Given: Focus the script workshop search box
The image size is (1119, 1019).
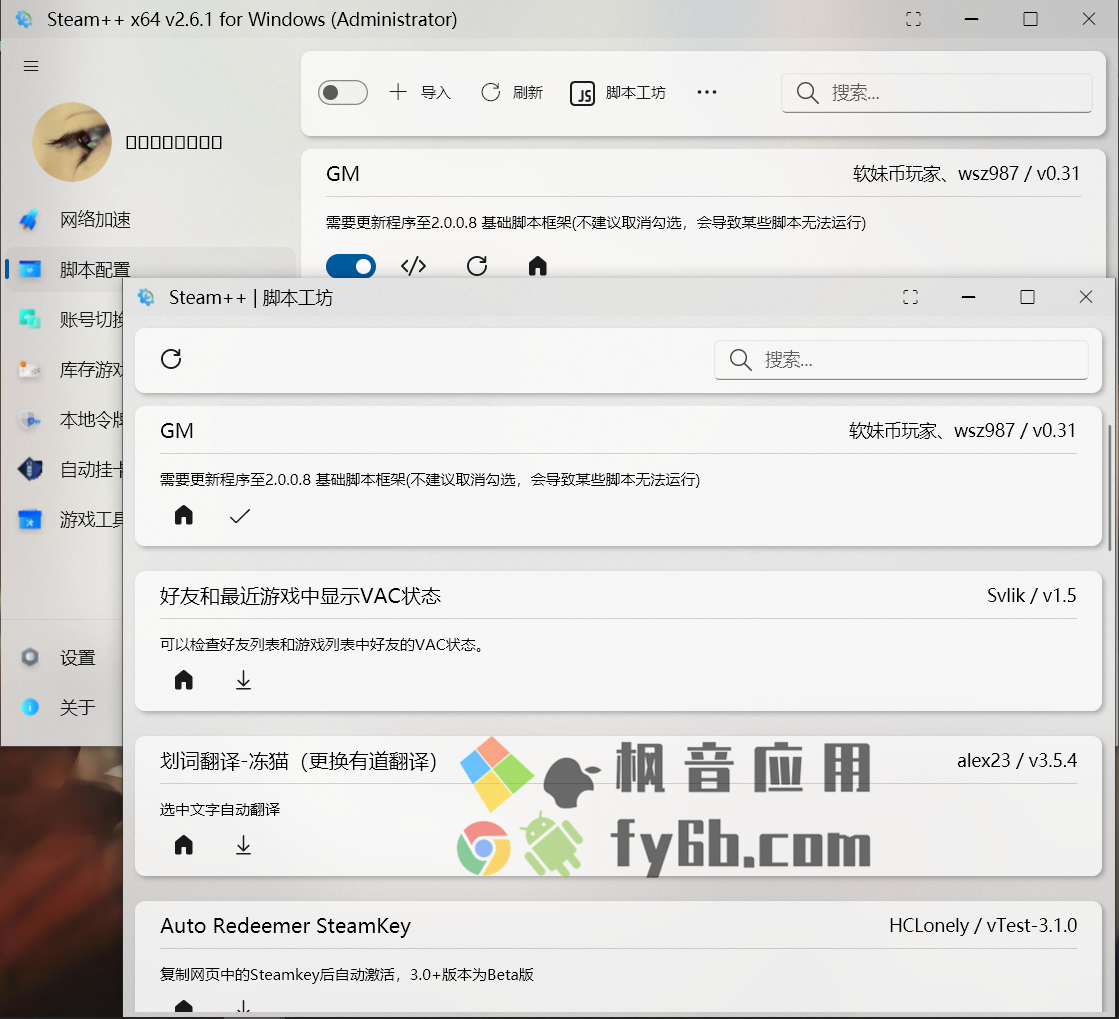Looking at the screenshot, I should 901,360.
